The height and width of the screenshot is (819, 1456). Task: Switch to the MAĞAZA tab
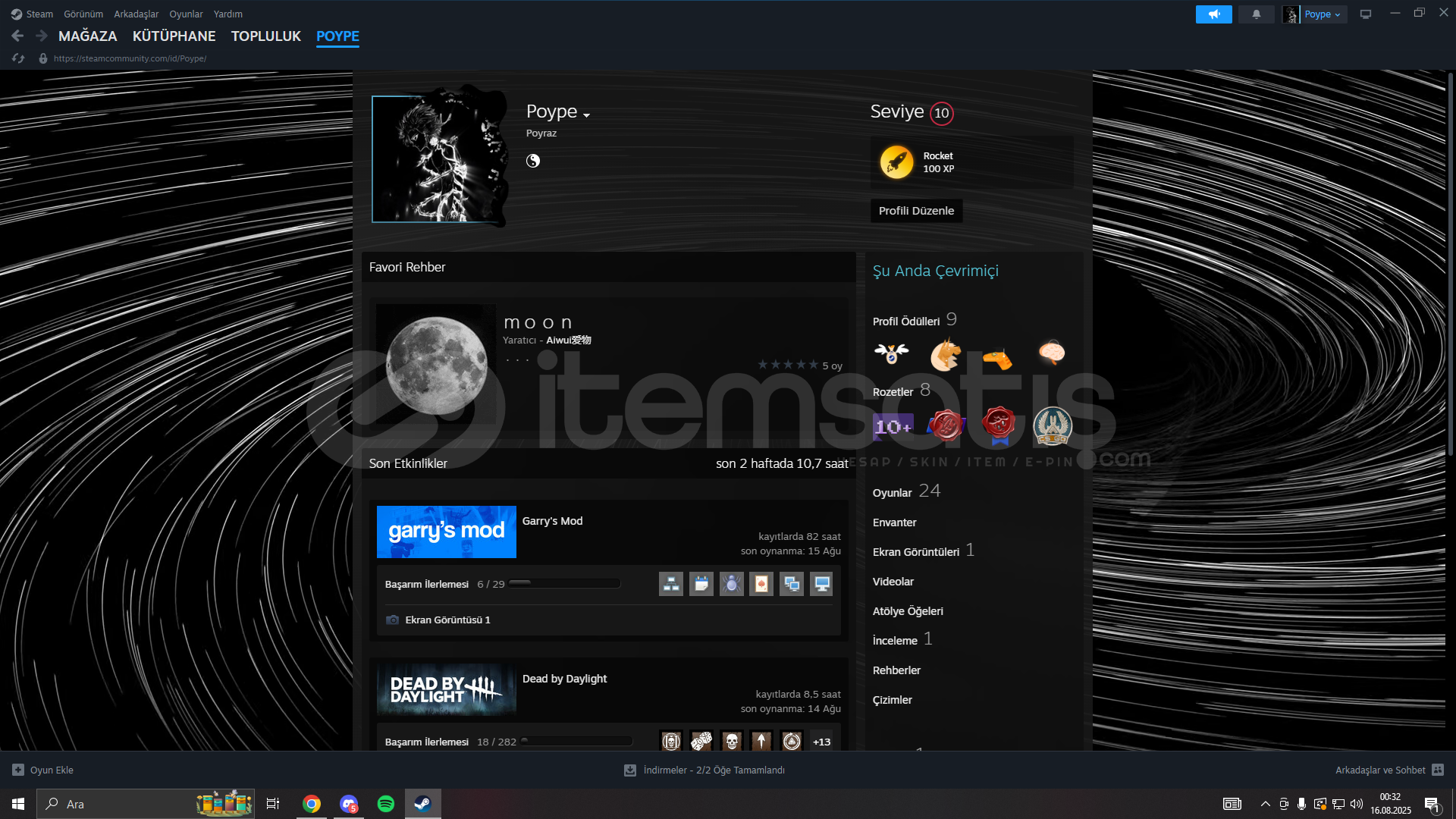pos(88,36)
